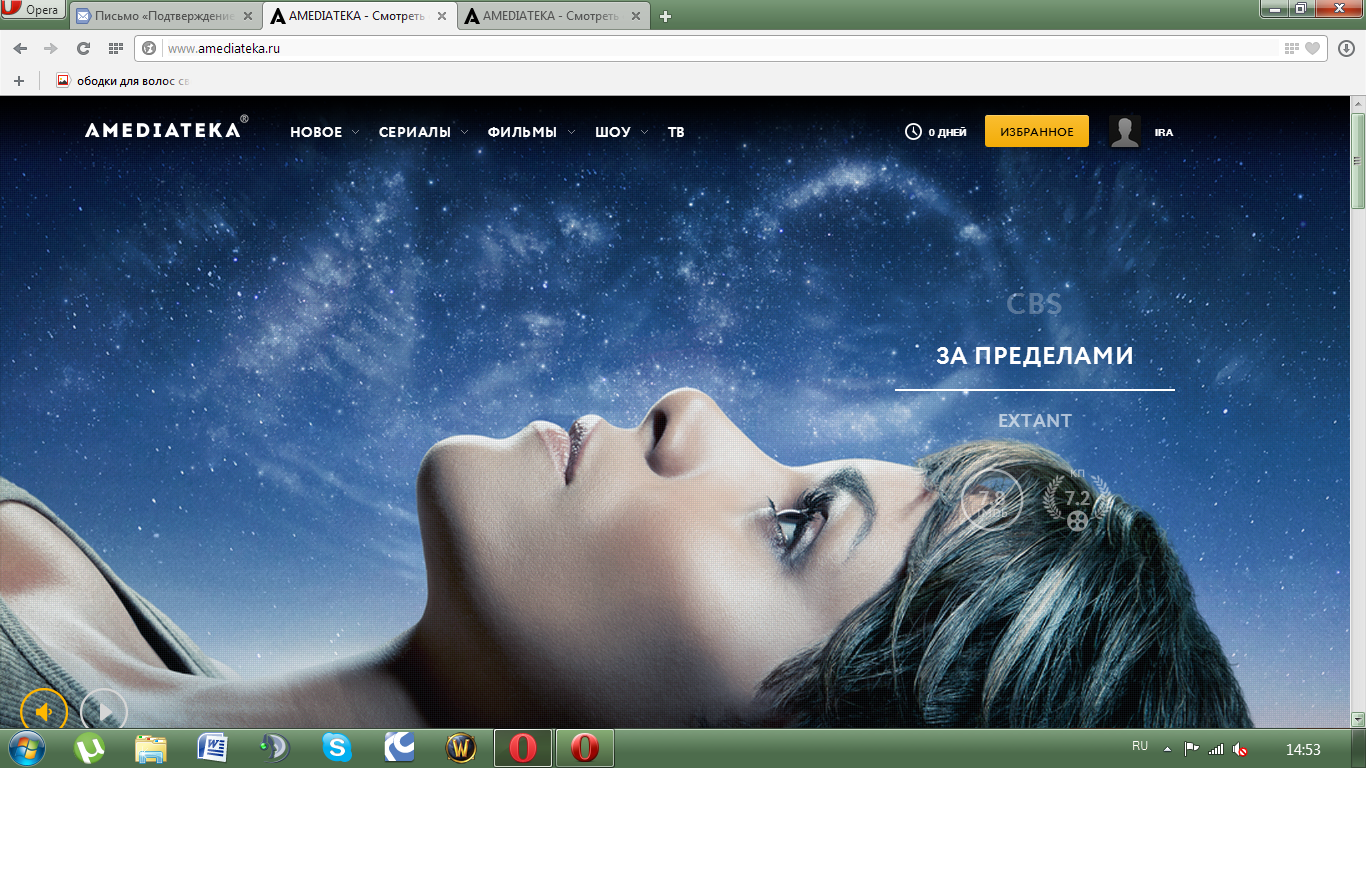Open ИЗБРАННОЕ favorites button
The width and height of the screenshot is (1366, 887).
[x=1037, y=131]
